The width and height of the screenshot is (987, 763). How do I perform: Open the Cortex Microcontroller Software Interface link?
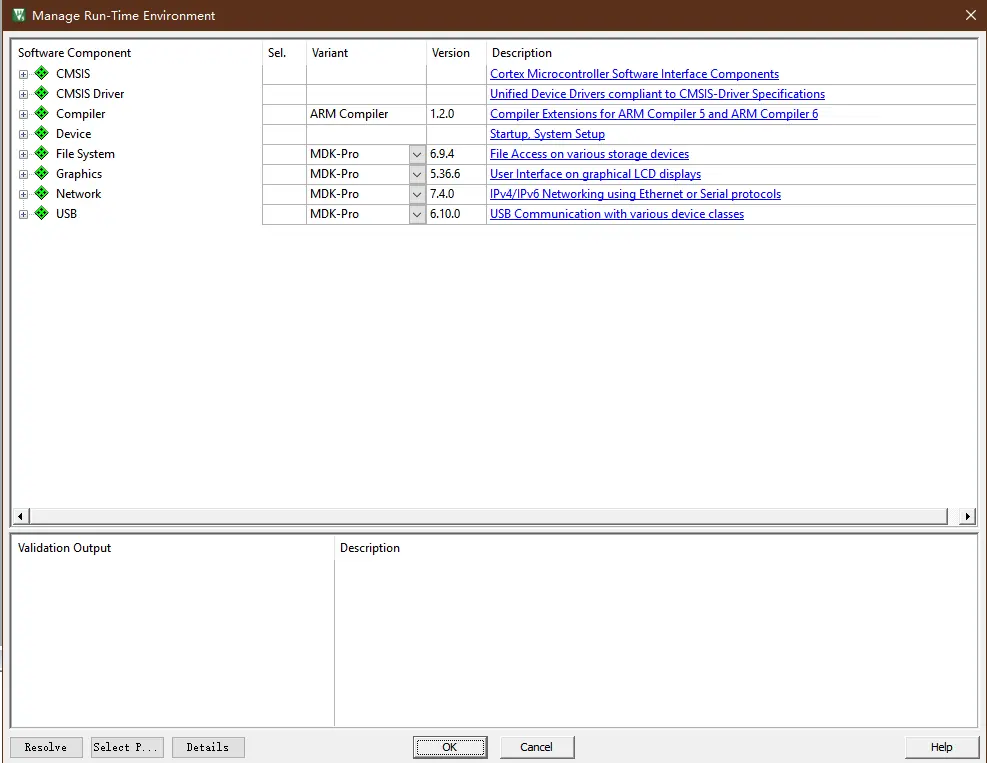[x=634, y=74]
